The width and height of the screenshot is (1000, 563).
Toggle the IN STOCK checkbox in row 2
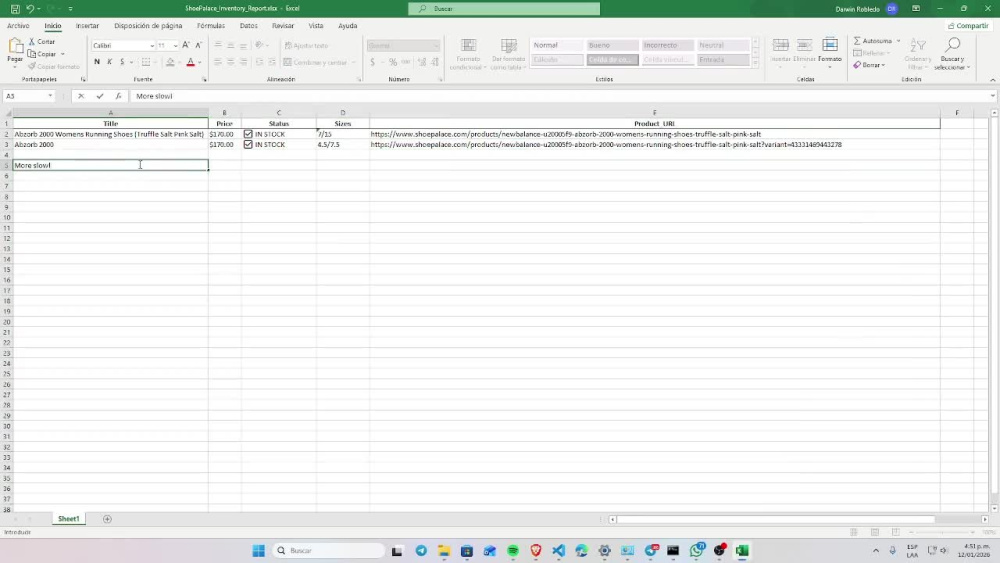pos(248,135)
